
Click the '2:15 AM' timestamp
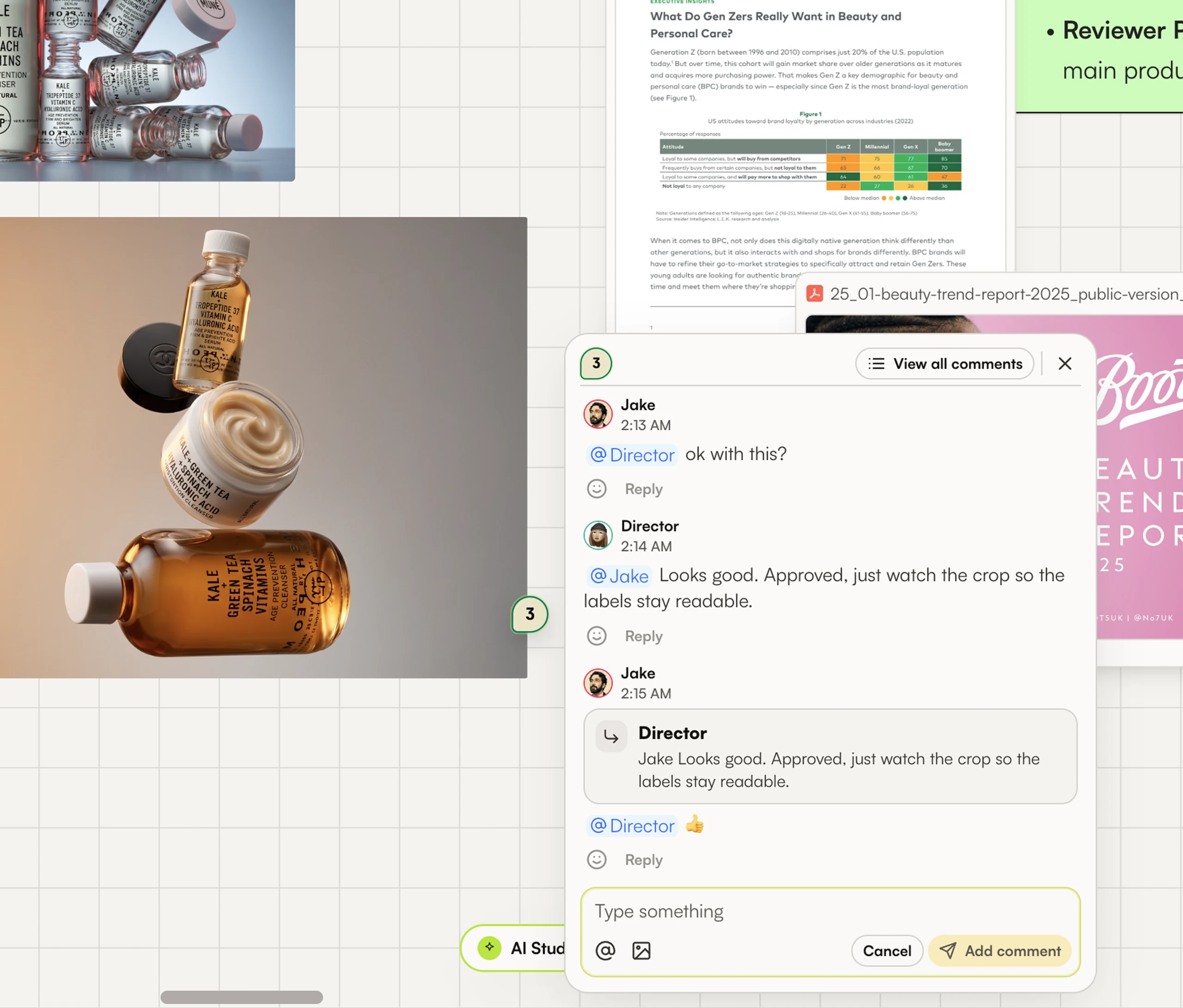[x=646, y=694]
